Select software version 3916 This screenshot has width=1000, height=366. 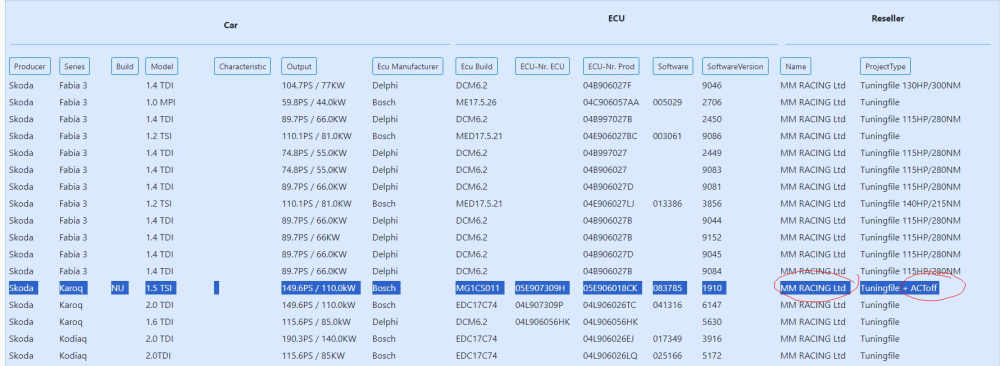point(712,339)
